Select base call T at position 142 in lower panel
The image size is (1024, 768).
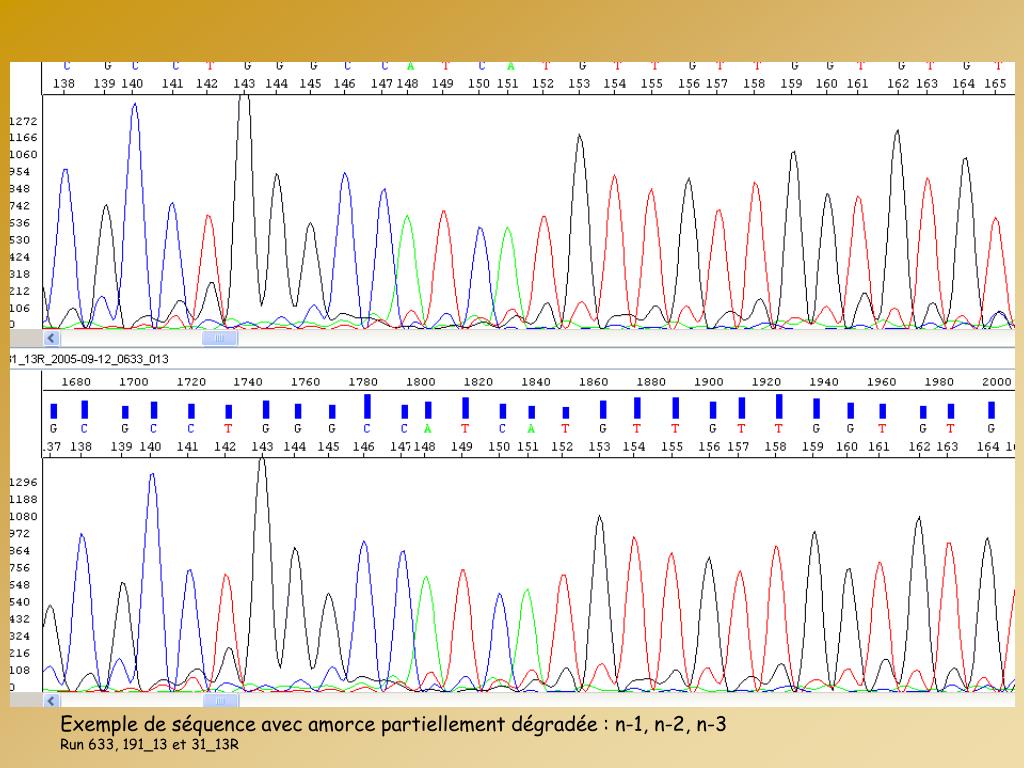pyautogui.click(x=227, y=429)
